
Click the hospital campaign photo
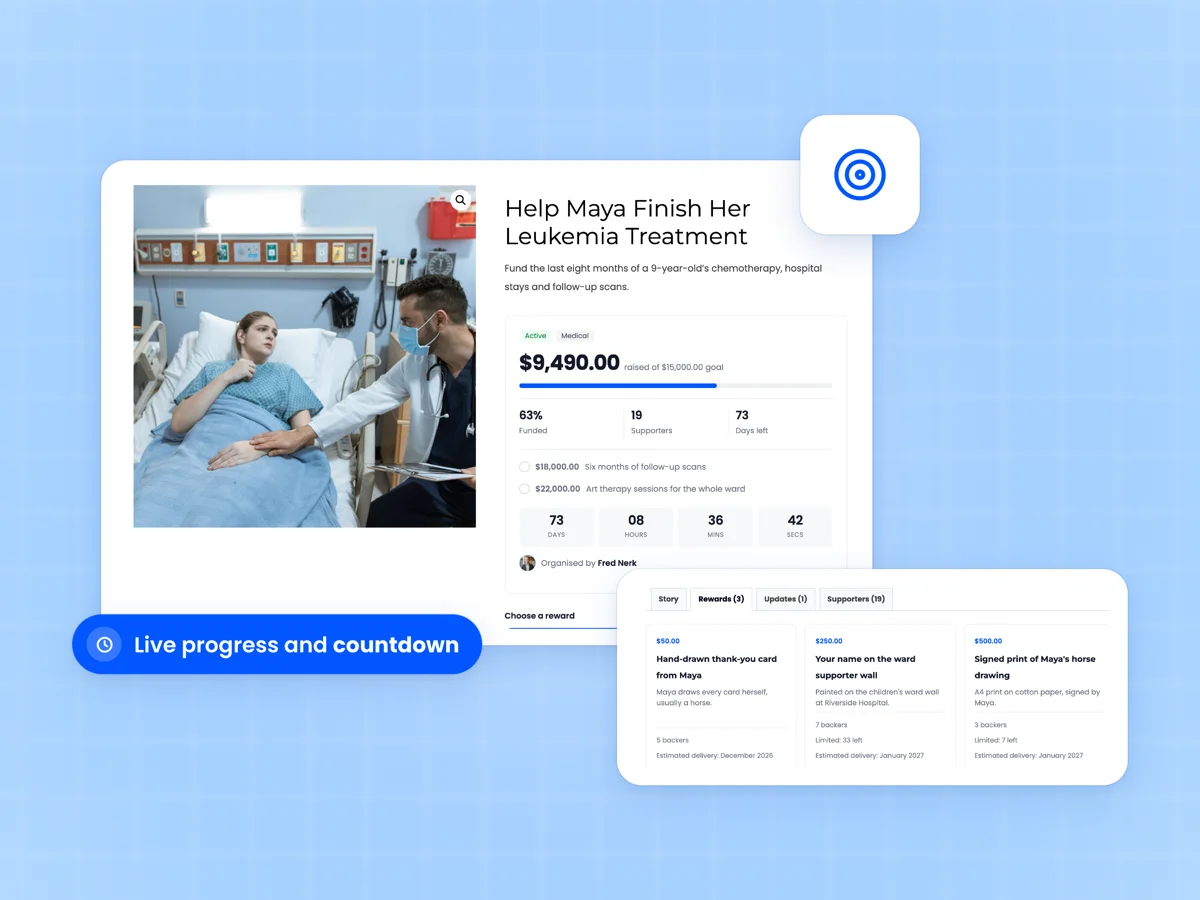pos(305,356)
